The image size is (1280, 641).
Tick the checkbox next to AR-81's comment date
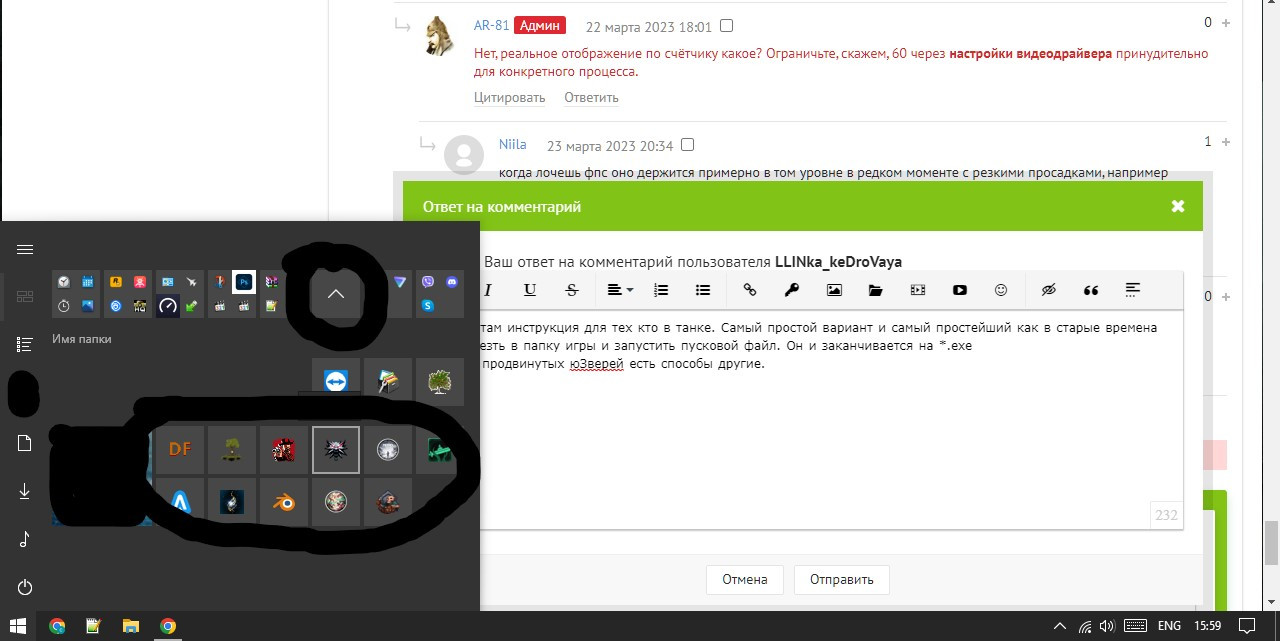pyautogui.click(x=727, y=26)
